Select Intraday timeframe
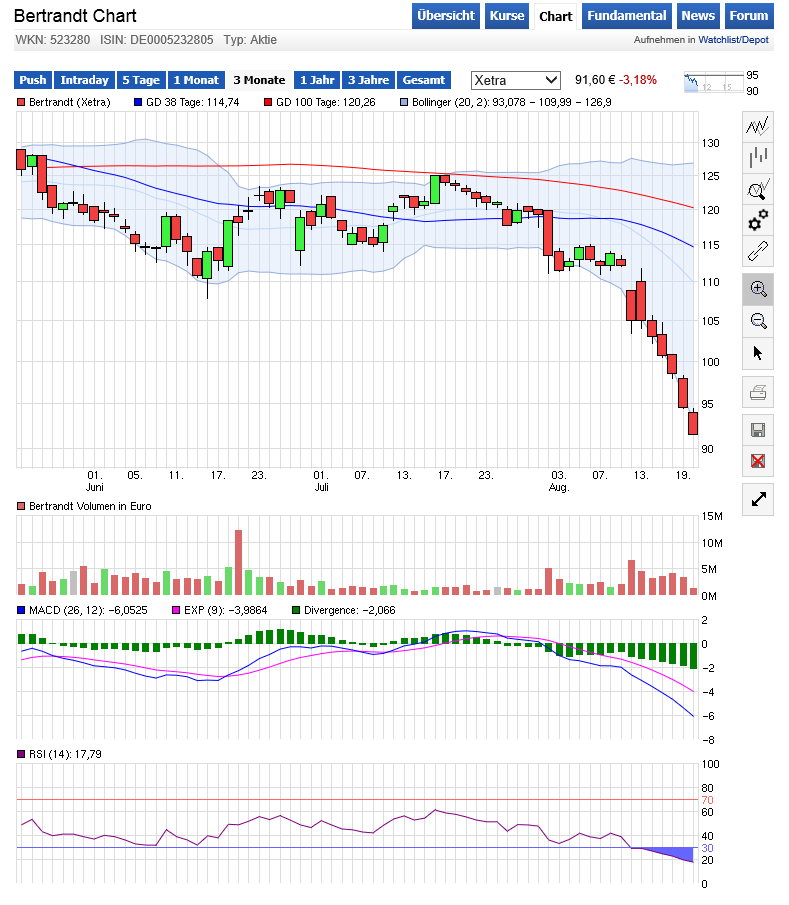This screenshot has width=789, height=905. [x=84, y=80]
